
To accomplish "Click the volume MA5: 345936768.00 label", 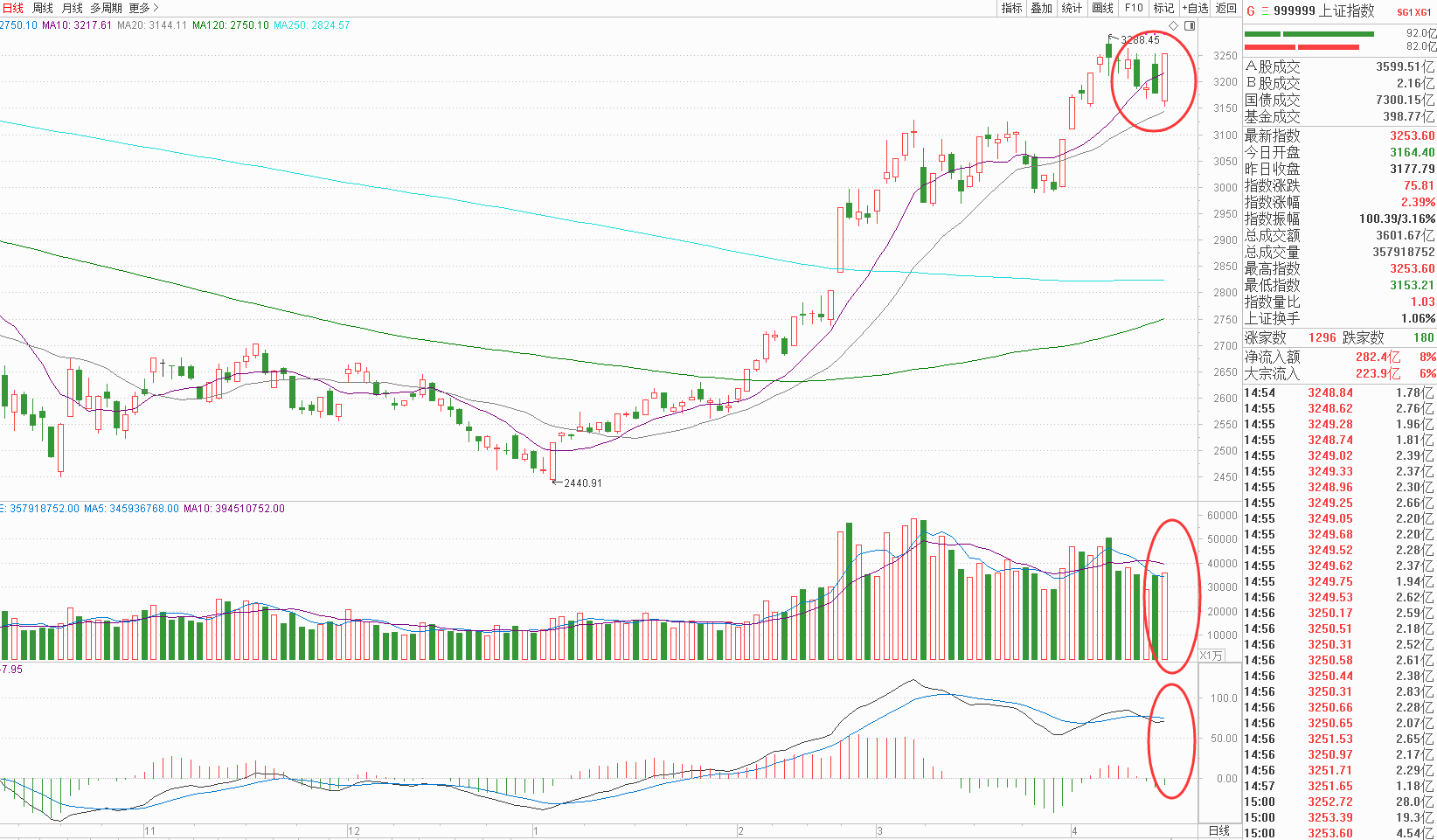I will click(x=131, y=509).
